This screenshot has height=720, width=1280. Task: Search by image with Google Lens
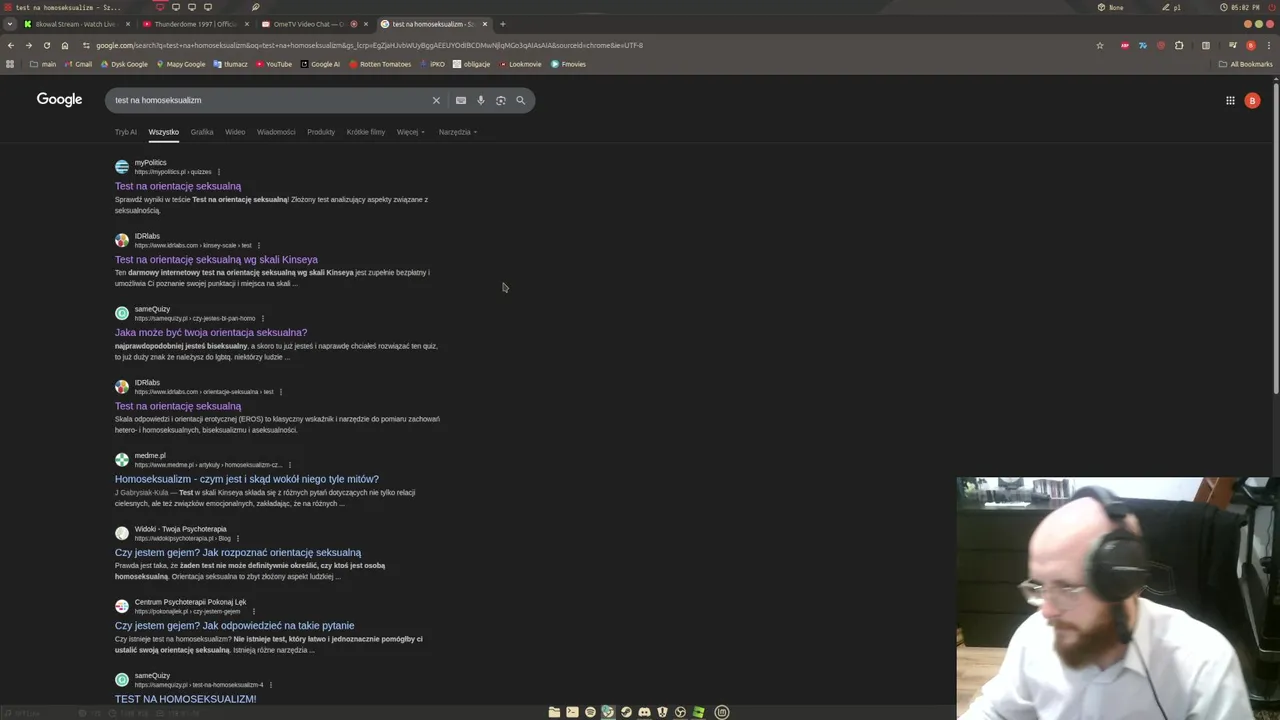click(x=501, y=100)
